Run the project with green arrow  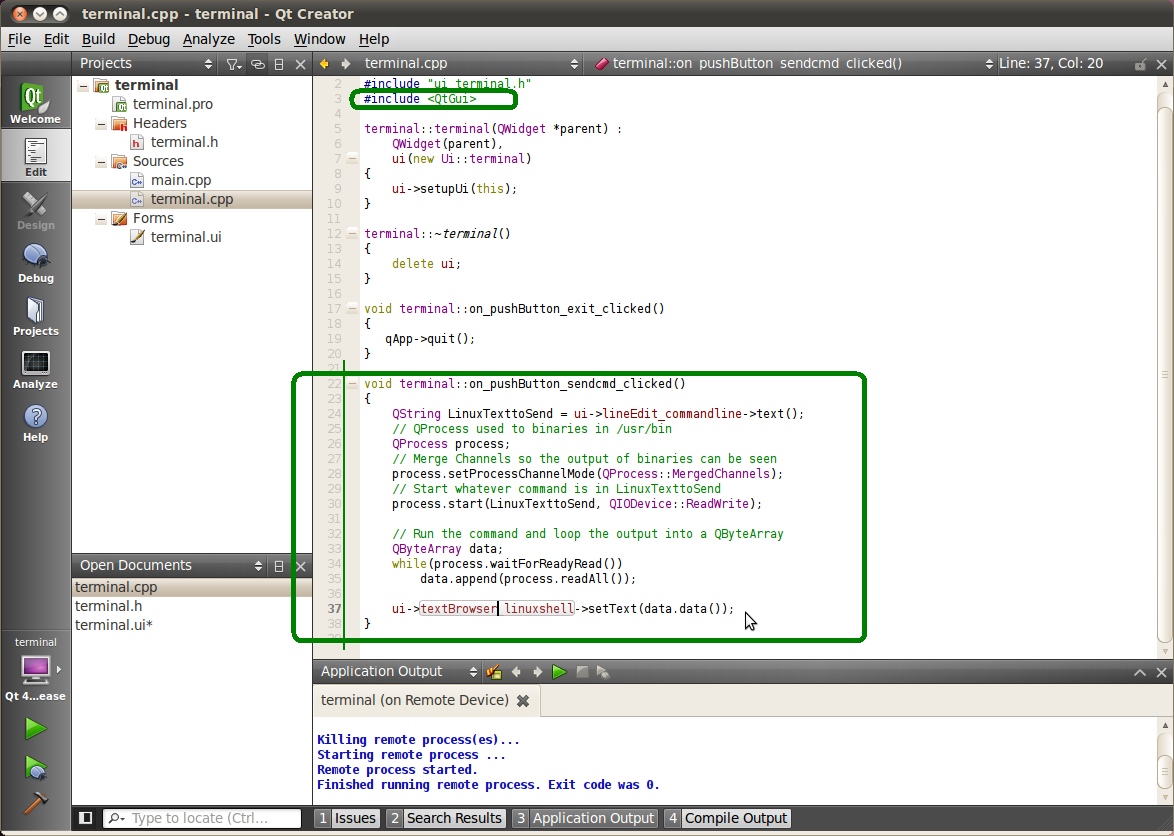click(35, 727)
